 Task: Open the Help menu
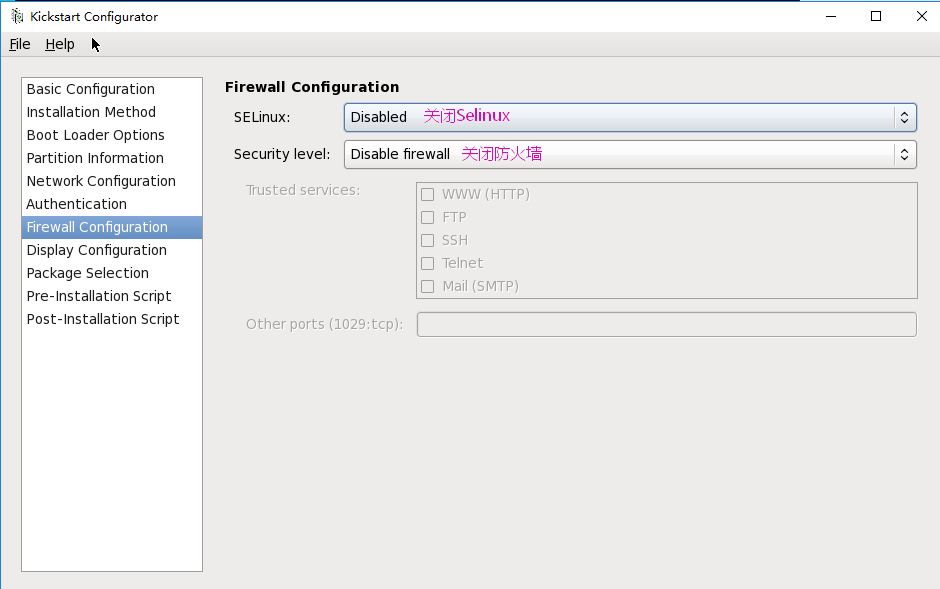[60, 44]
